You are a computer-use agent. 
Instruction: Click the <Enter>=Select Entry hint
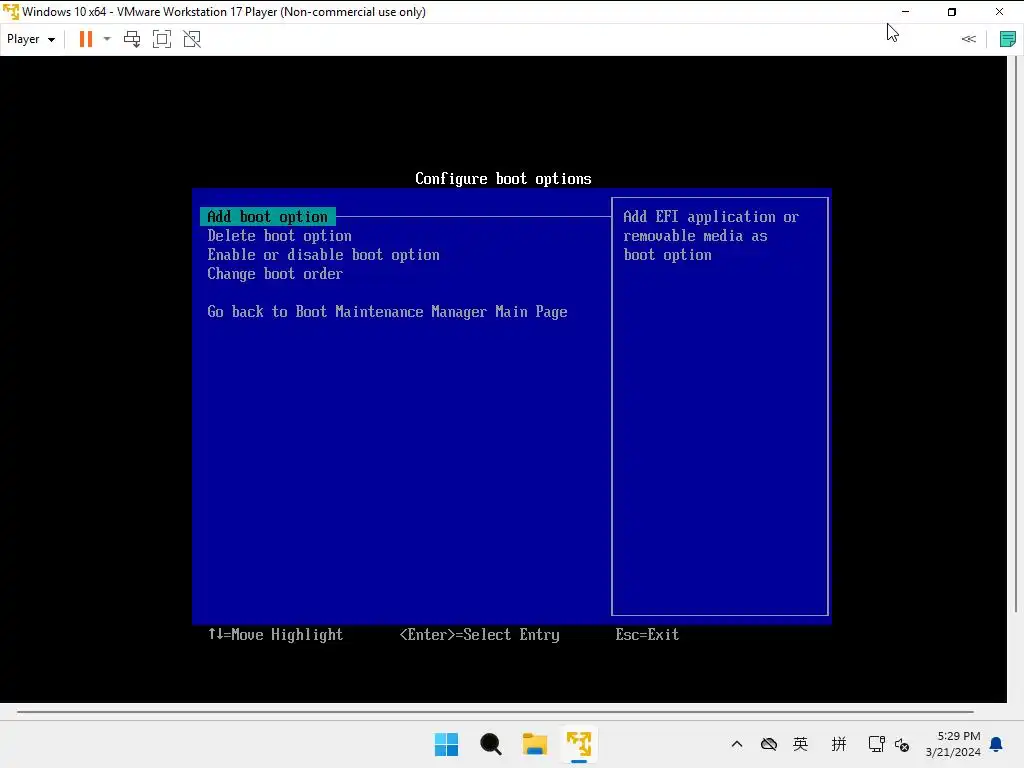(x=479, y=635)
